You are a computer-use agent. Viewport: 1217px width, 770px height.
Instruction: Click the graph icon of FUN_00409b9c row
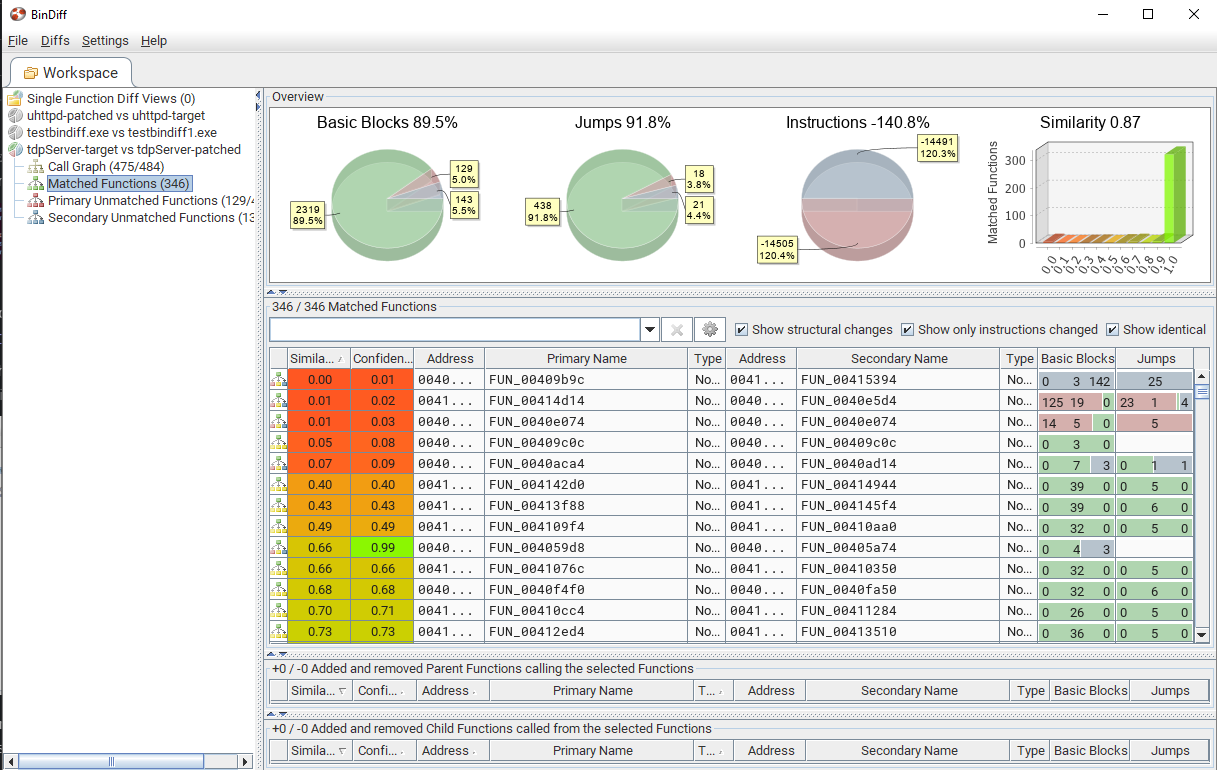click(x=278, y=380)
